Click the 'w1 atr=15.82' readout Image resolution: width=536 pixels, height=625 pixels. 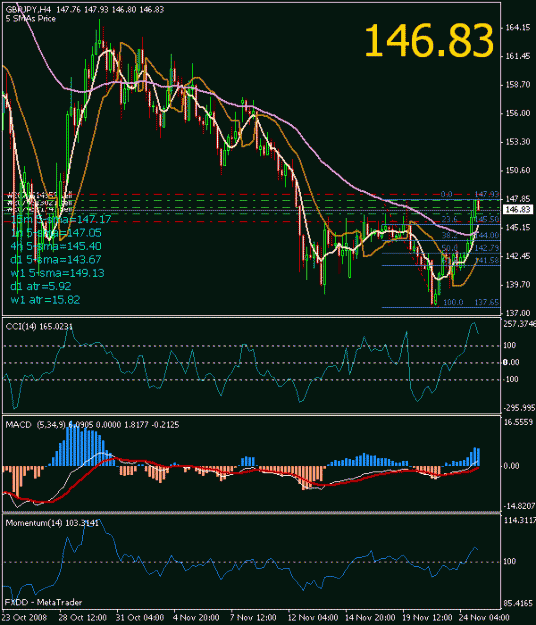45,300
